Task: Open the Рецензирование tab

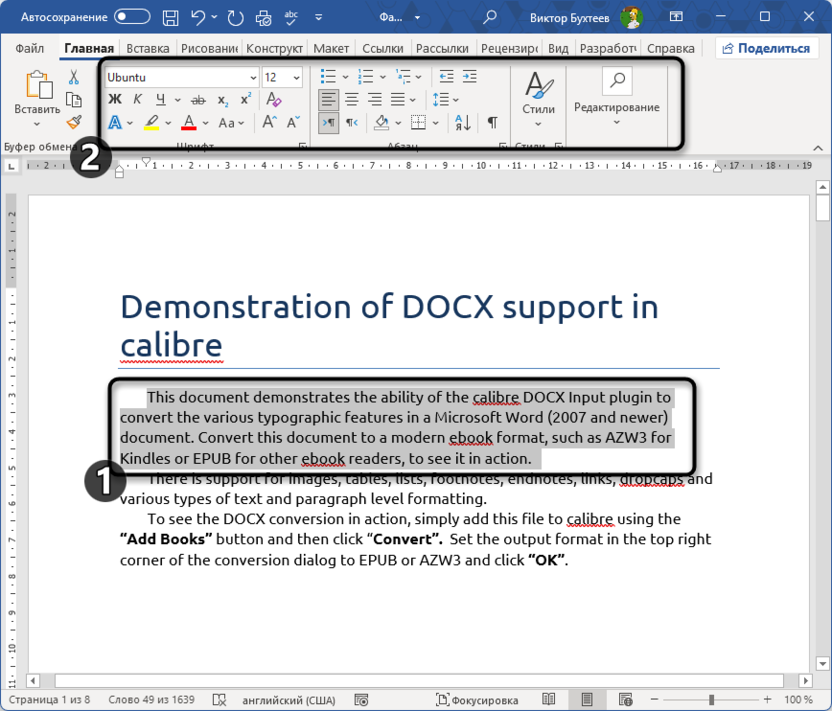Action: (x=508, y=47)
